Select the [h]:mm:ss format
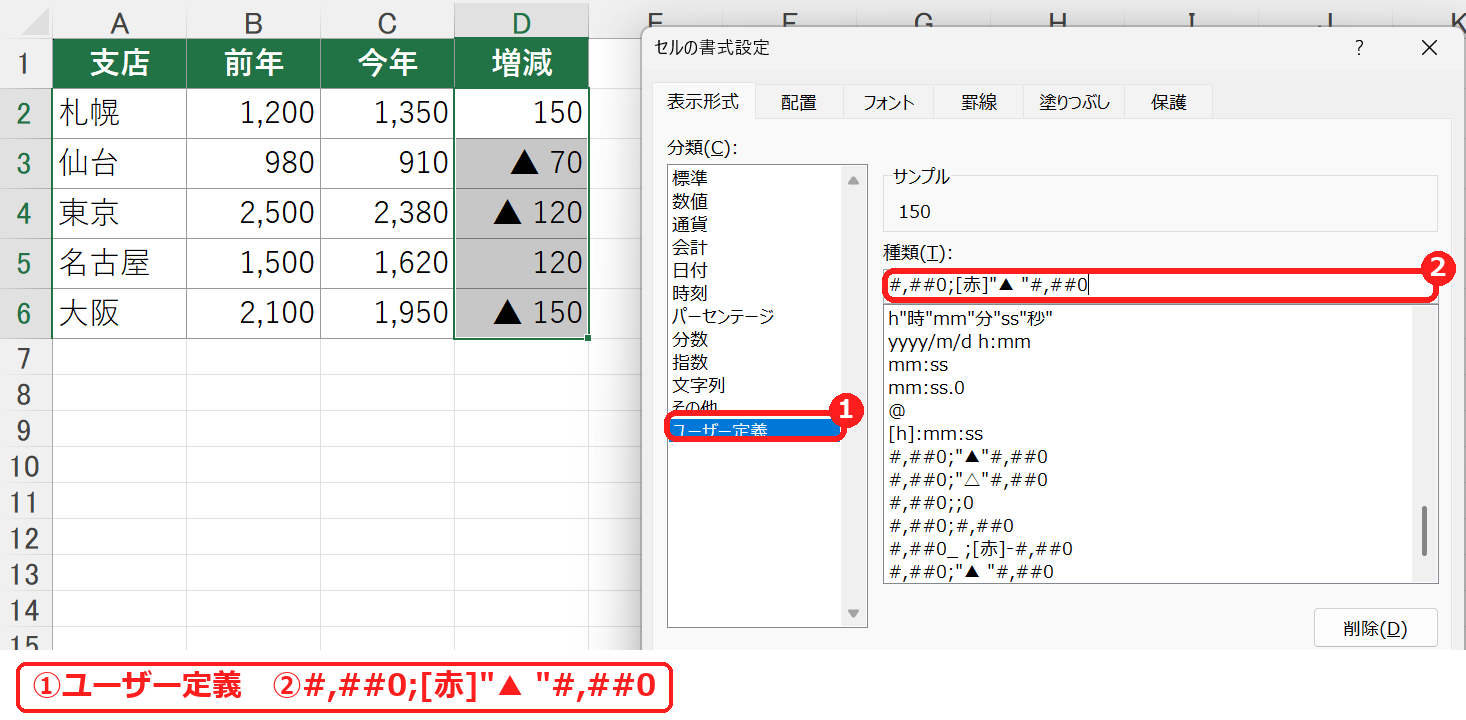This screenshot has height=720, width=1466. pyautogui.click(x=935, y=434)
